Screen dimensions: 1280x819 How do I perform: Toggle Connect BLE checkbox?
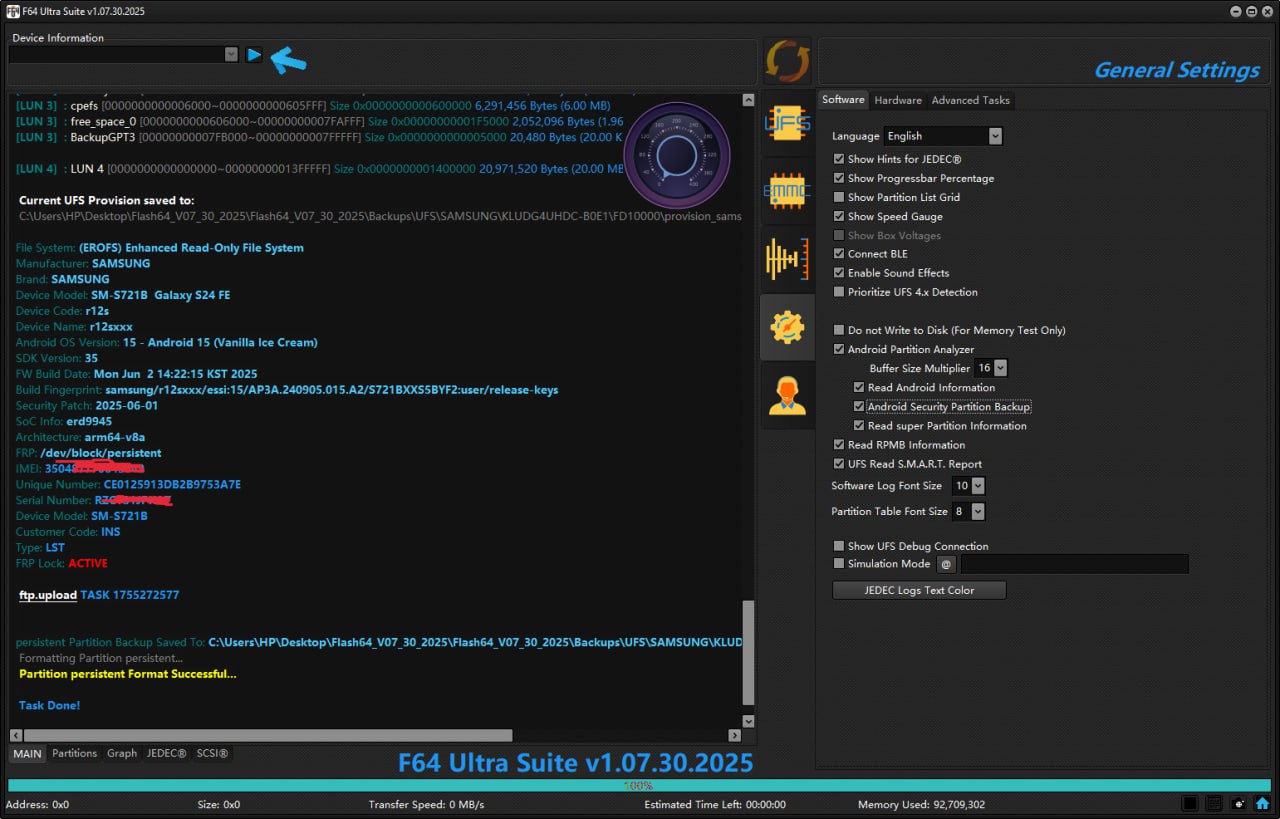[x=839, y=254]
